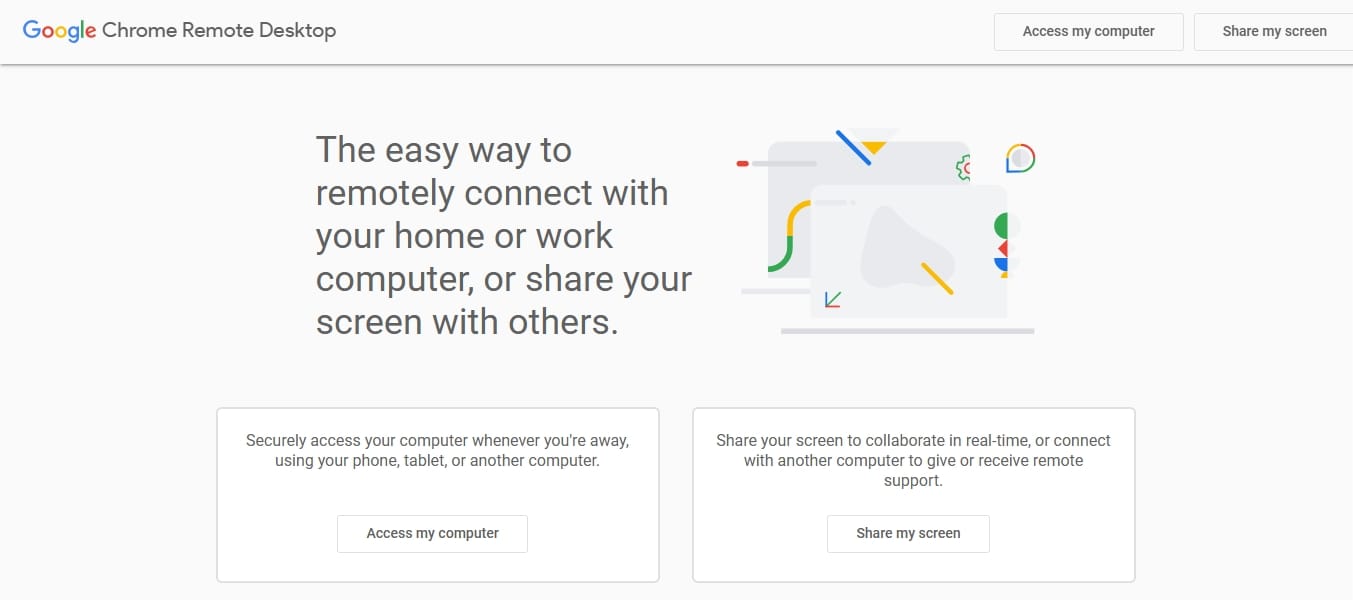Click the blue diagonal line in the illustration
The height and width of the screenshot is (600, 1353).
pos(853,147)
